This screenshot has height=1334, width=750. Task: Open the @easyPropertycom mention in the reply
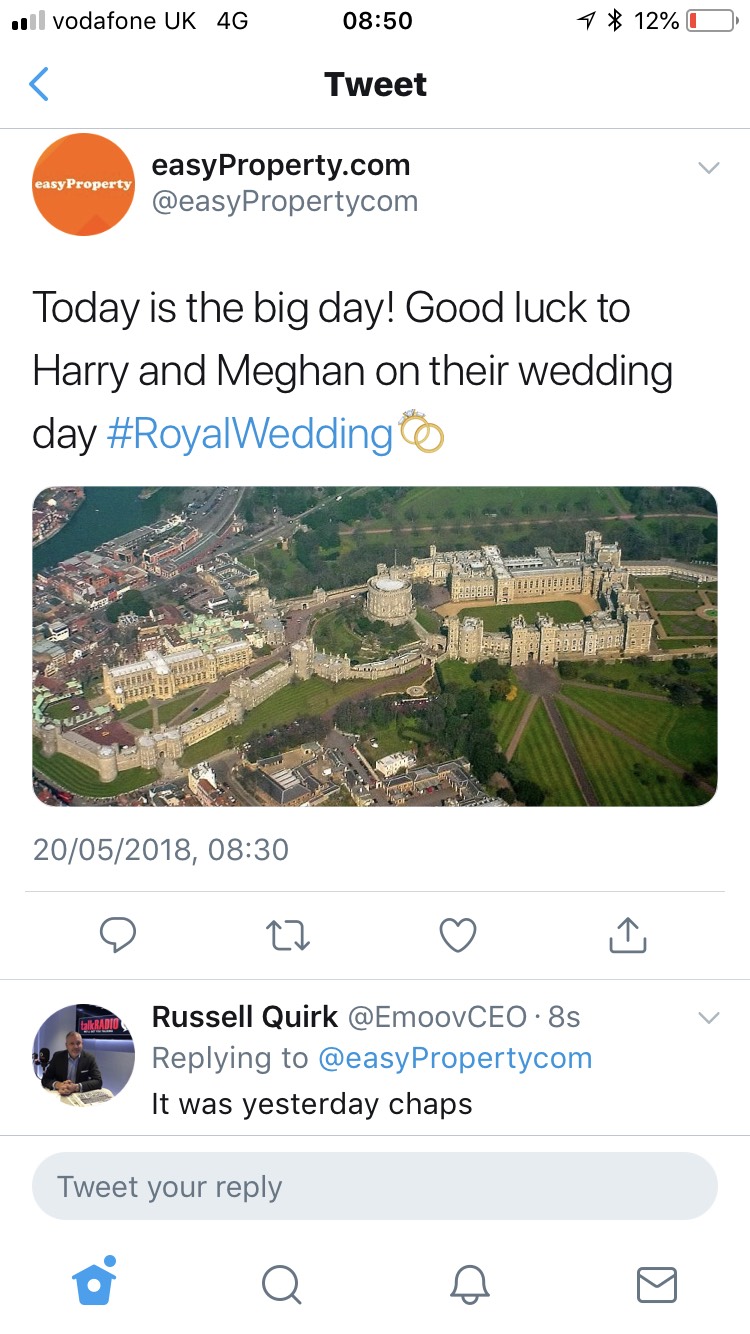point(455,1058)
